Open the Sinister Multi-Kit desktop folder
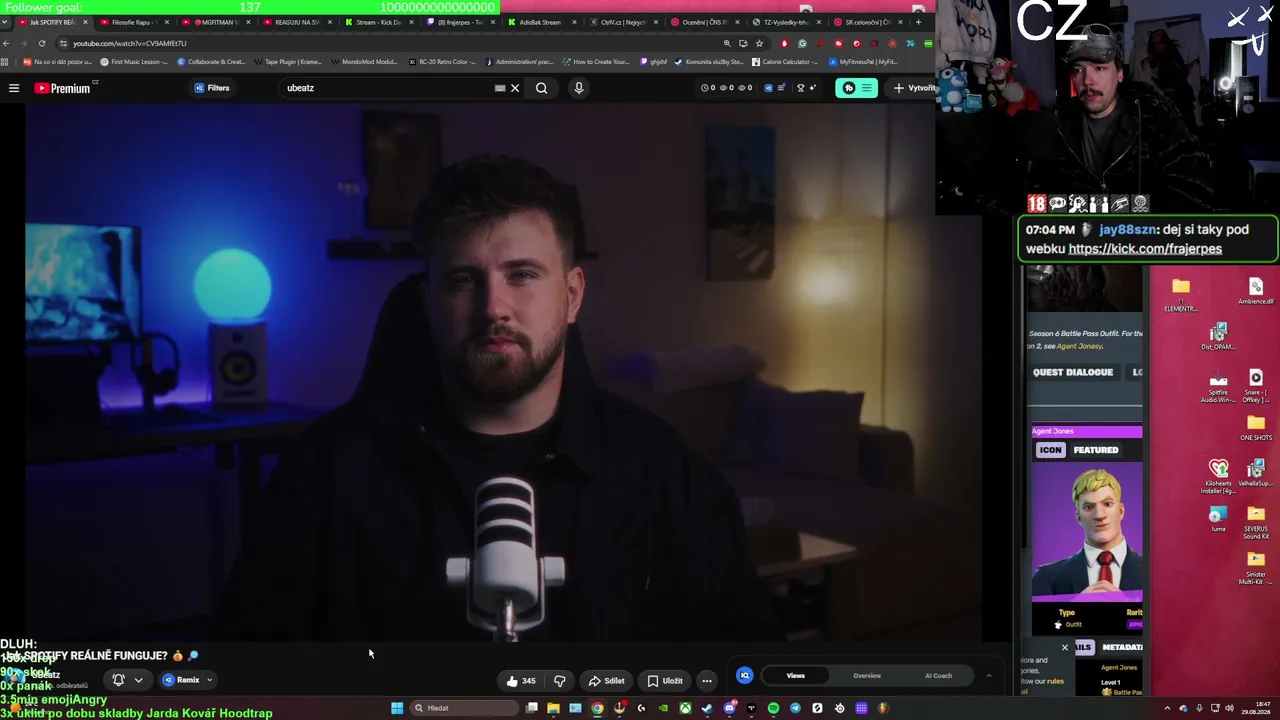 point(1256,568)
